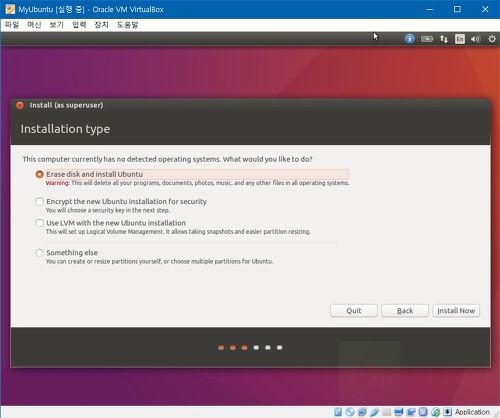
Task: Open the 장치 menu
Action: [x=102, y=25]
